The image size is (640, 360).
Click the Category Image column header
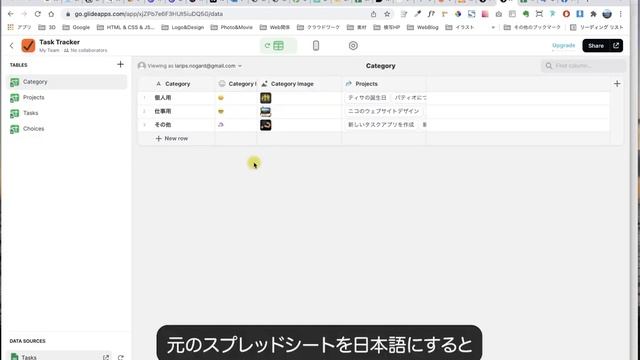click(x=299, y=84)
